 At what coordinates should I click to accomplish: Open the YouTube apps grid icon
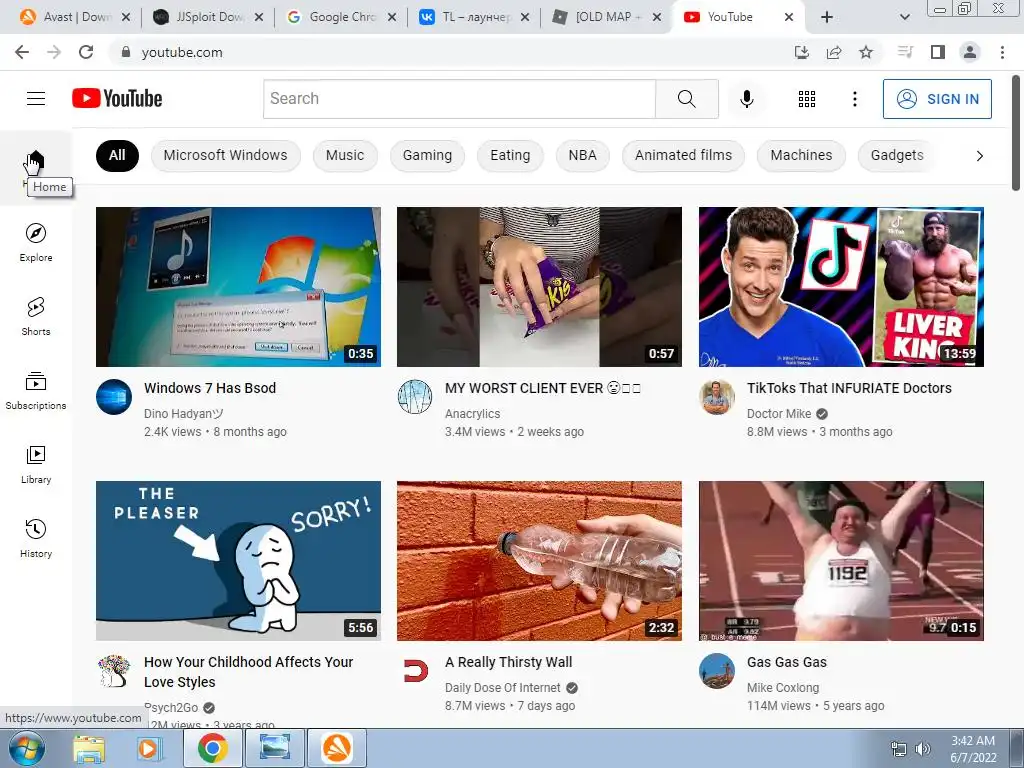[x=807, y=99]
